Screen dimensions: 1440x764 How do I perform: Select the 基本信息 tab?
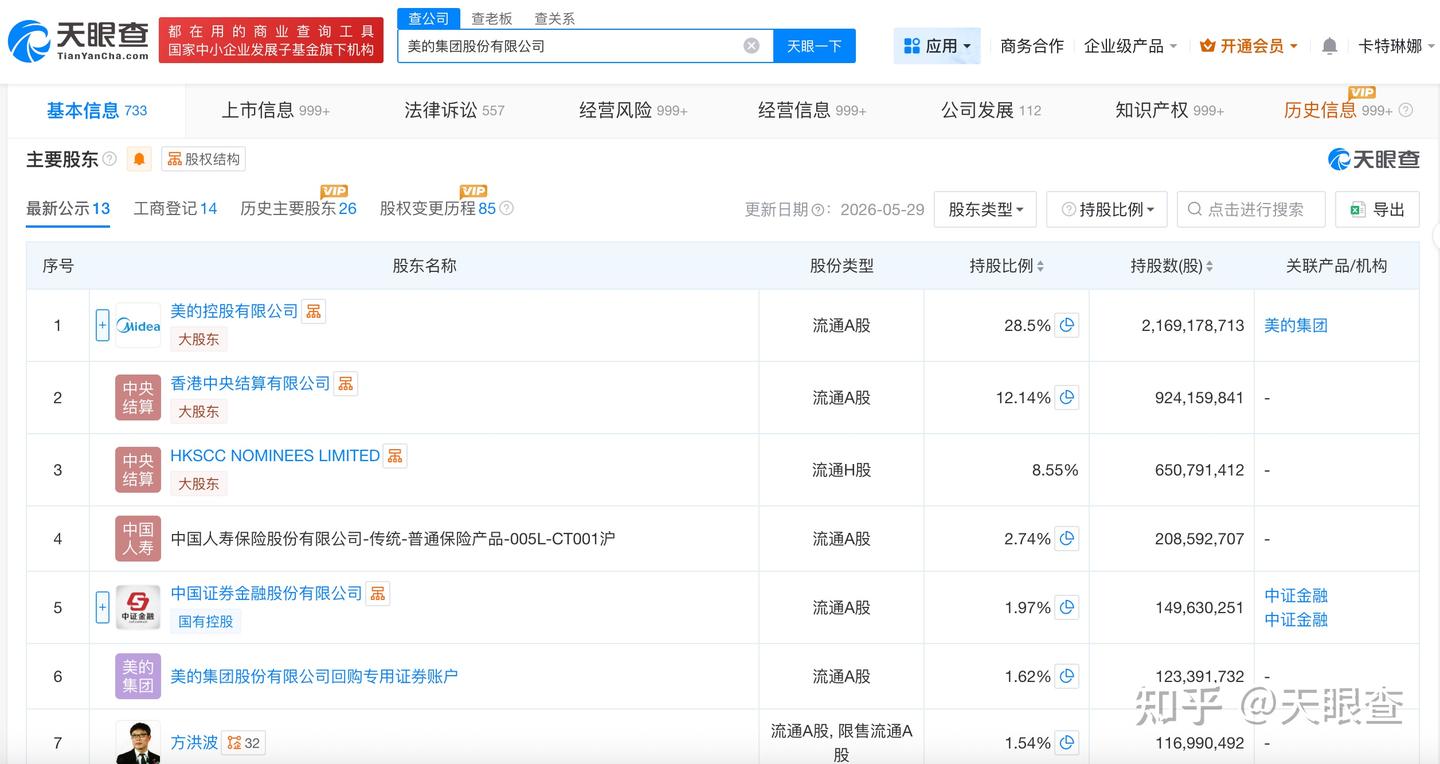click(96, 110)
